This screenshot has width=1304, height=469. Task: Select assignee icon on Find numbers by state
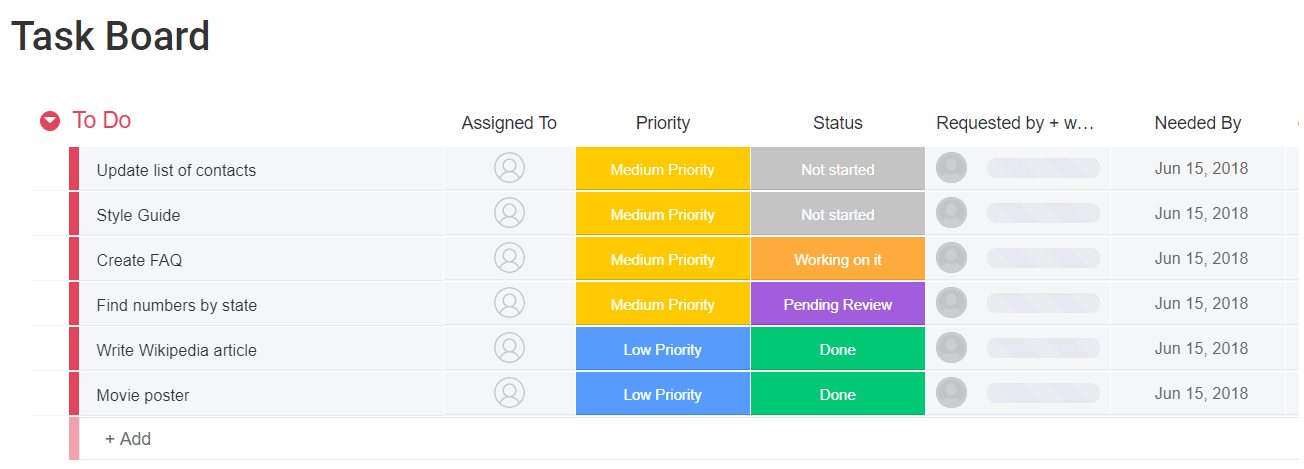tap(509, 303)
